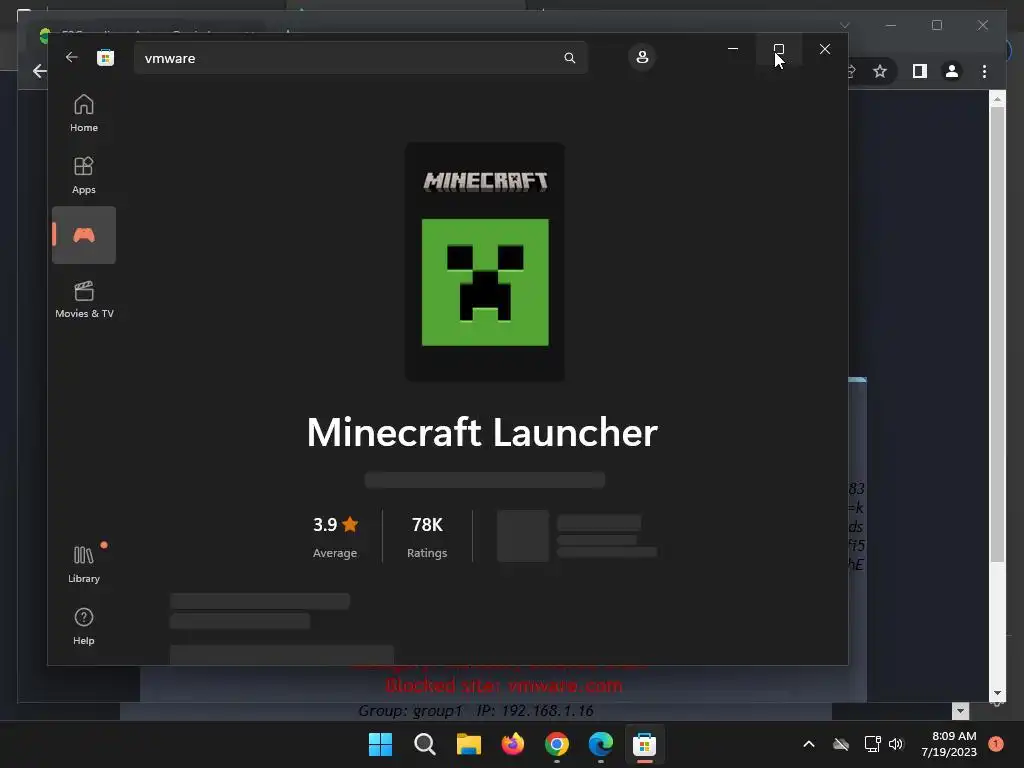
Task: Open Microsoft Edge from taskbar
Action: [x=601, y=744]
